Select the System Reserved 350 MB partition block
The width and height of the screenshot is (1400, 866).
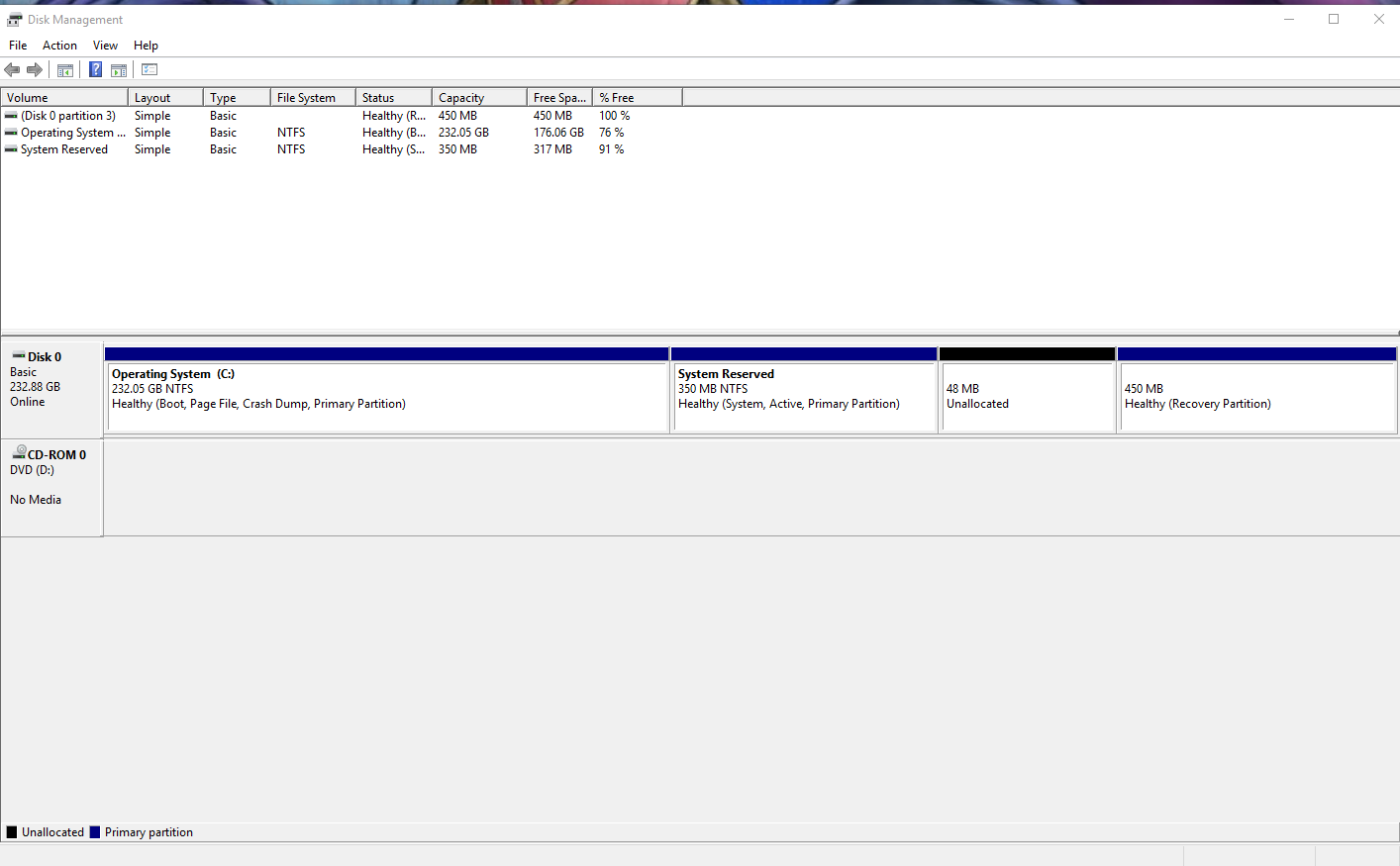(x=804, y=390)
